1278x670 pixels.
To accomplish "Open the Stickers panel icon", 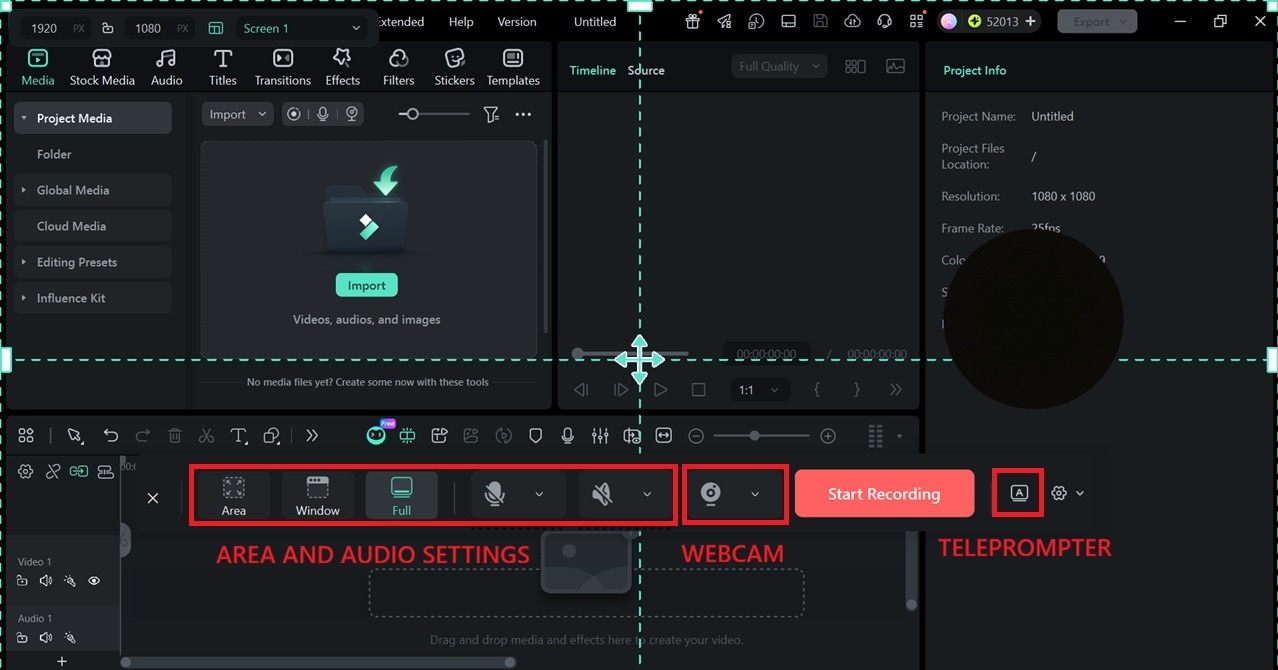I will point(454,59).
